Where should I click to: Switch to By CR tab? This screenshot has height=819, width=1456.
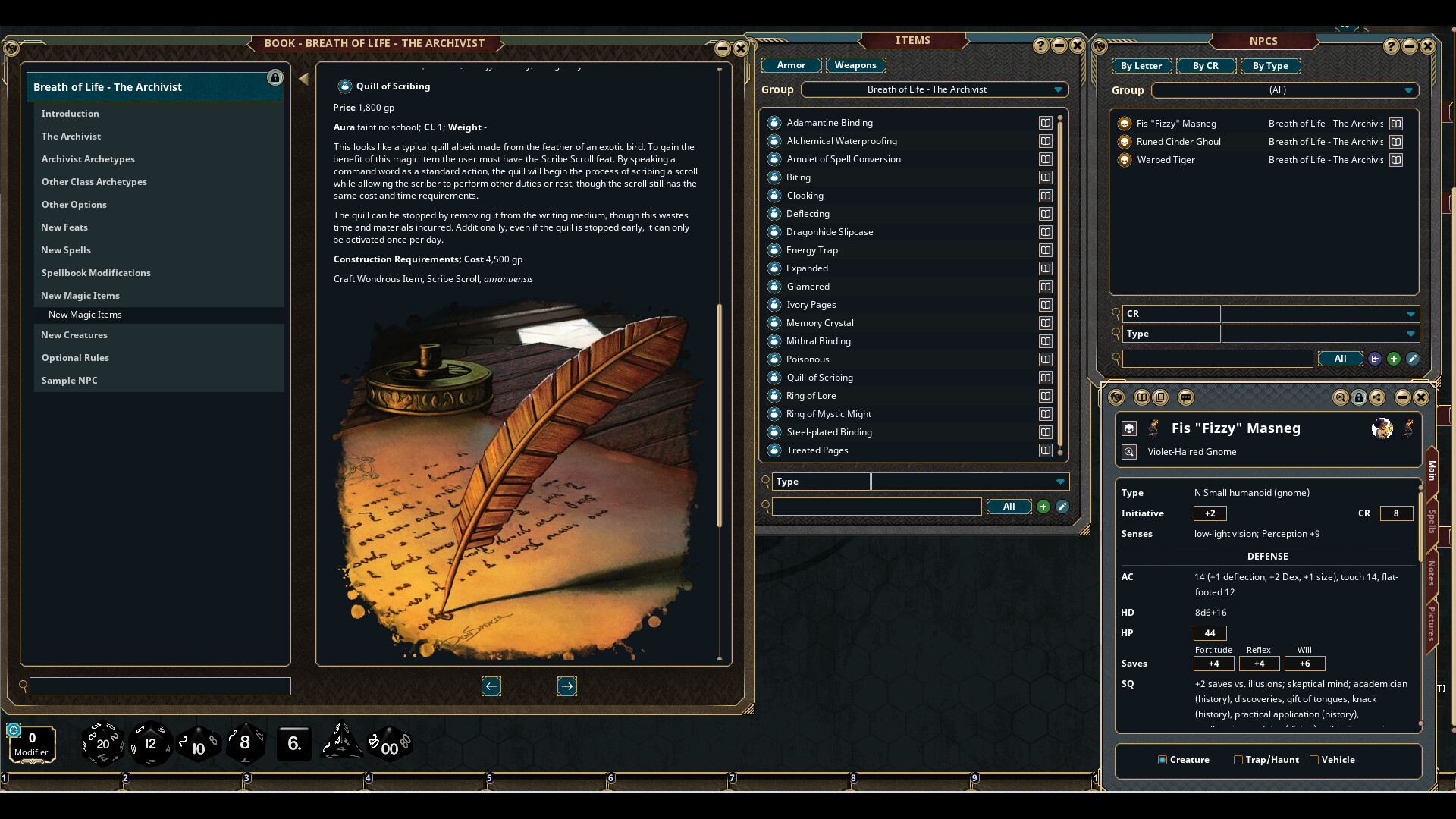click(1205, 66)
